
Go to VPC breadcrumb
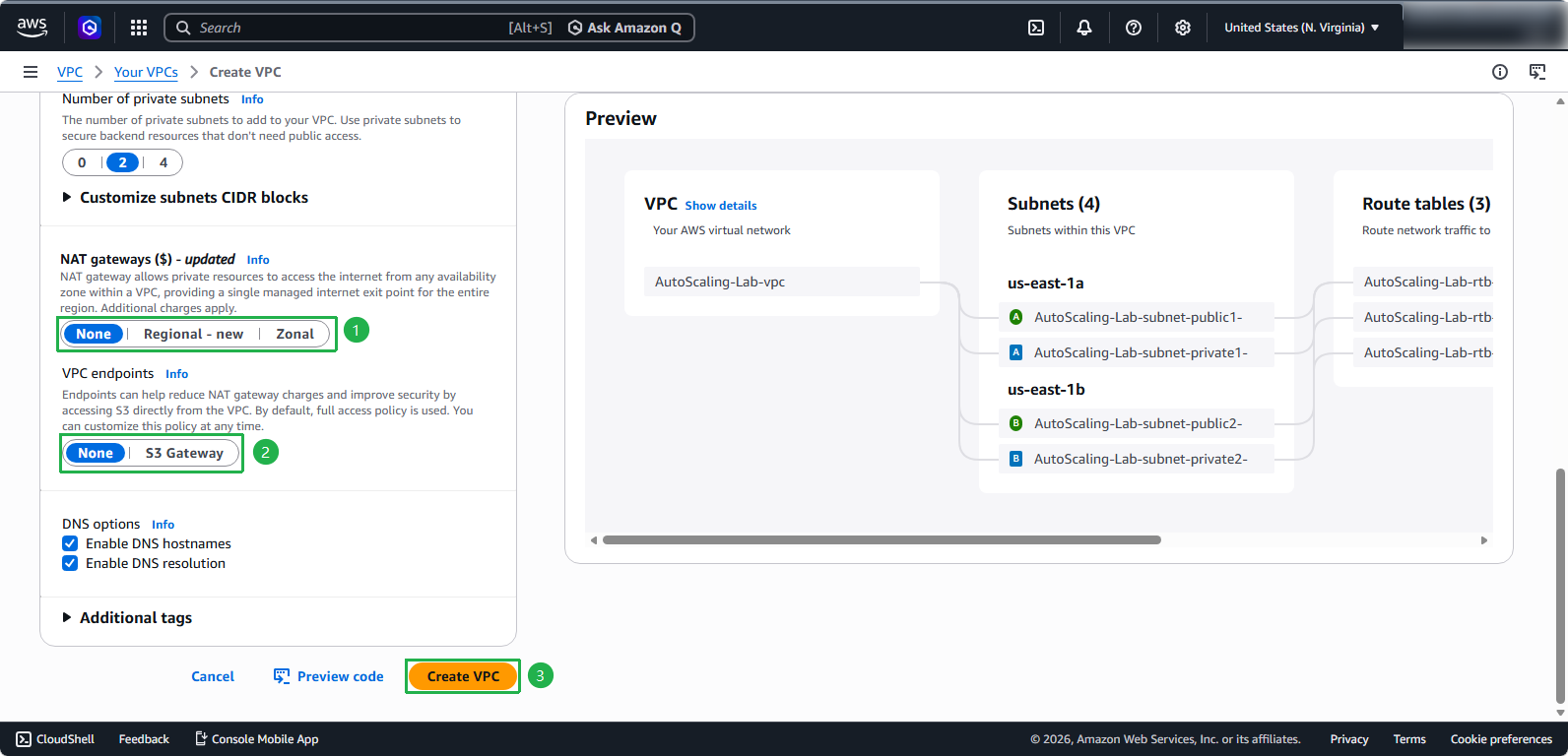(70, 72)
